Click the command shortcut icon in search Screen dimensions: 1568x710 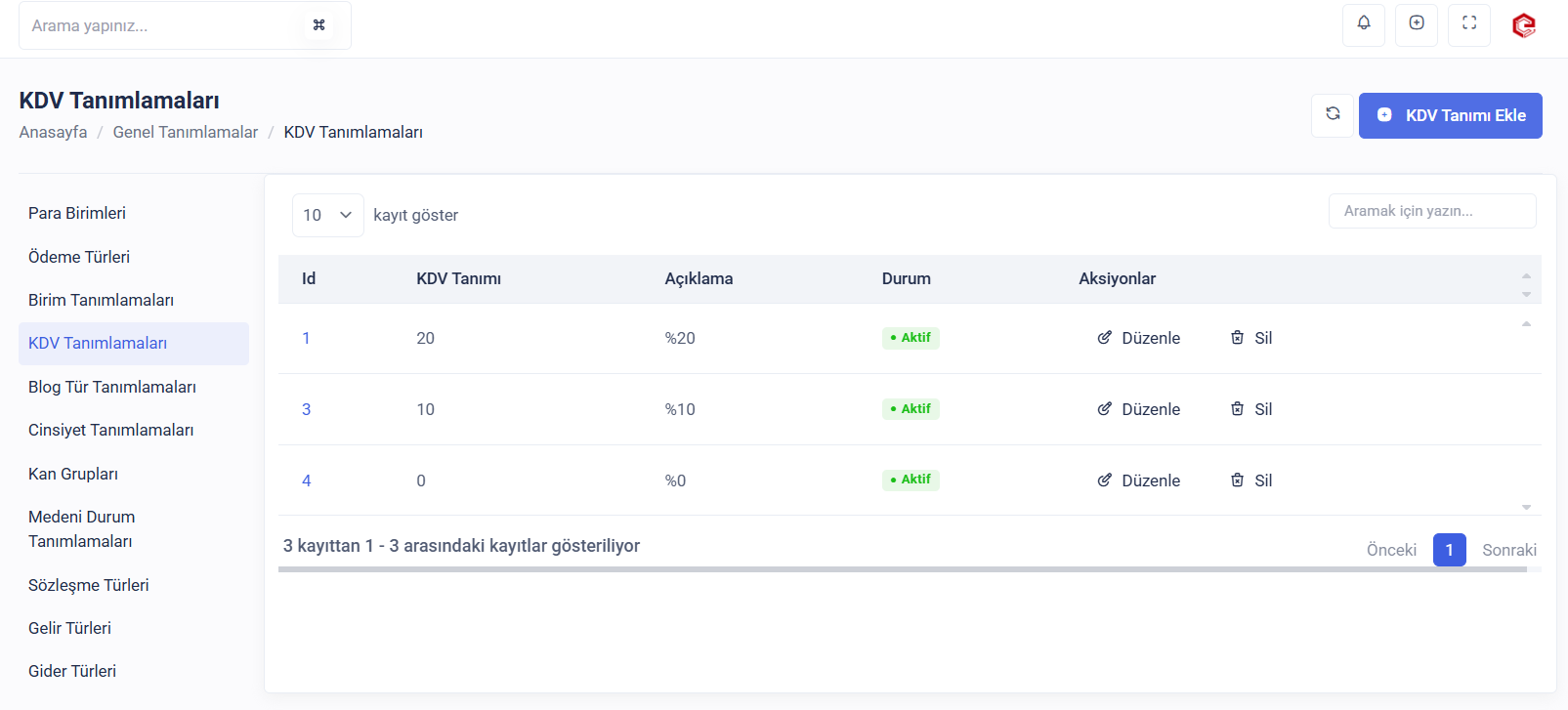pos(318,25)
